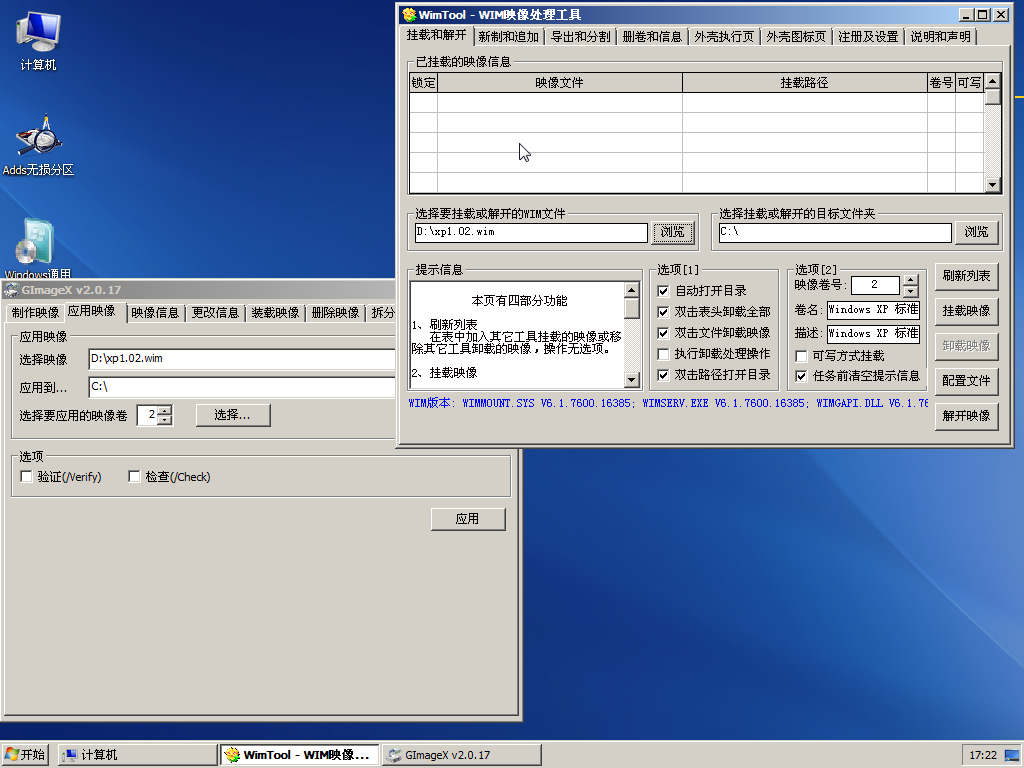
Task: Click the 卷号 column header
Action: click(941, 83)
